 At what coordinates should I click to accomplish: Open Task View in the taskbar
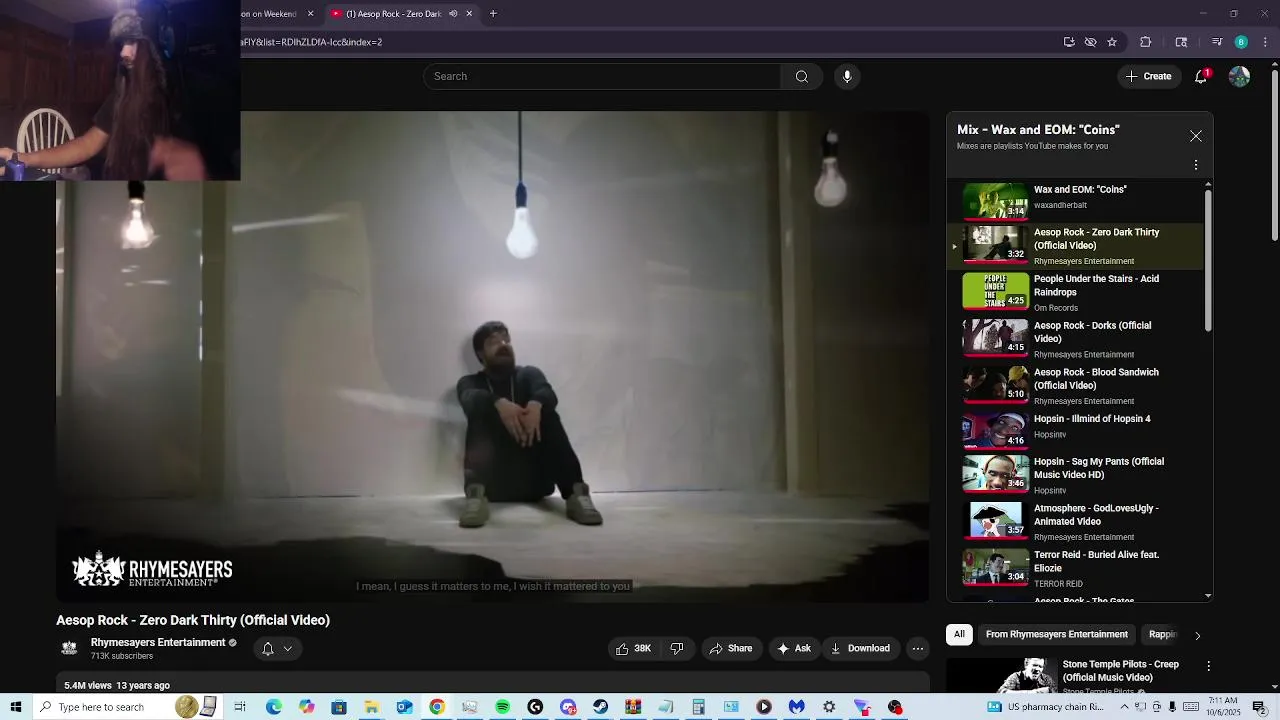(x=240, y=707)
